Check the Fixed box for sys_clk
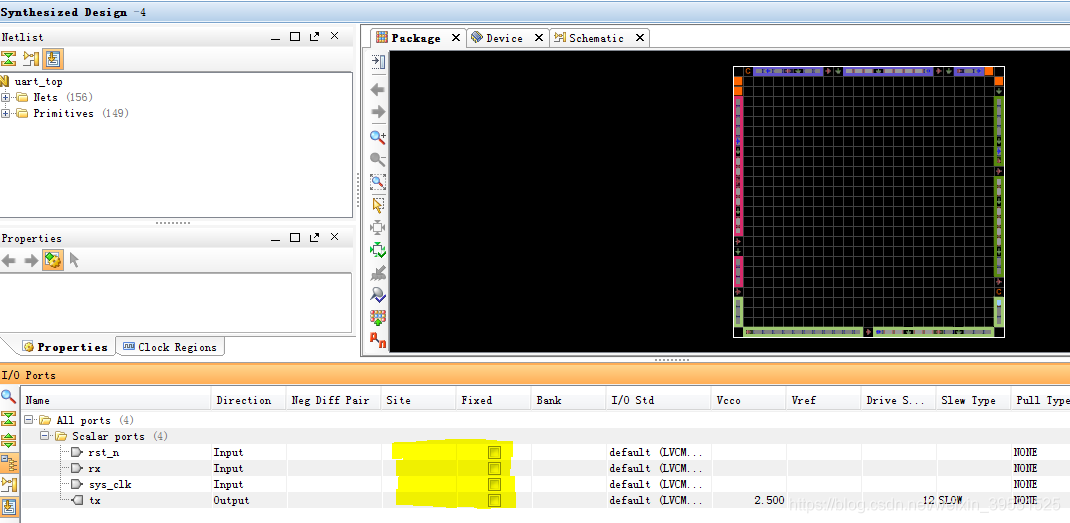Viewport: 1070px width, 523px height. pyautogui.click(x=494, y=484)
